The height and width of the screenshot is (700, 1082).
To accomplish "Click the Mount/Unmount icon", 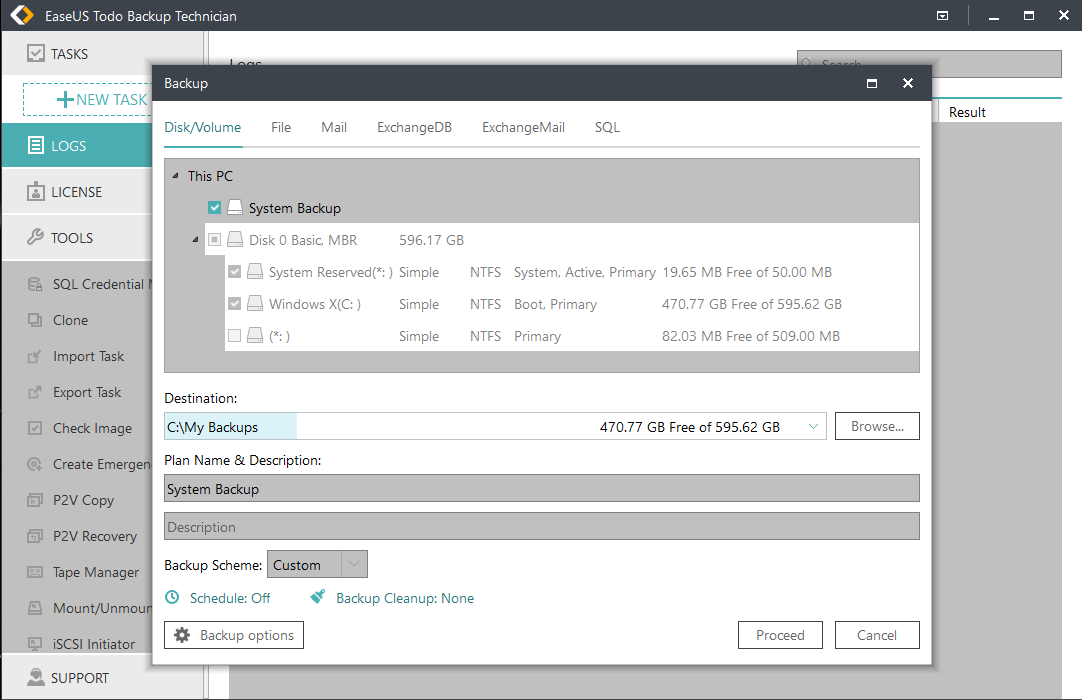I will (35, 607).
